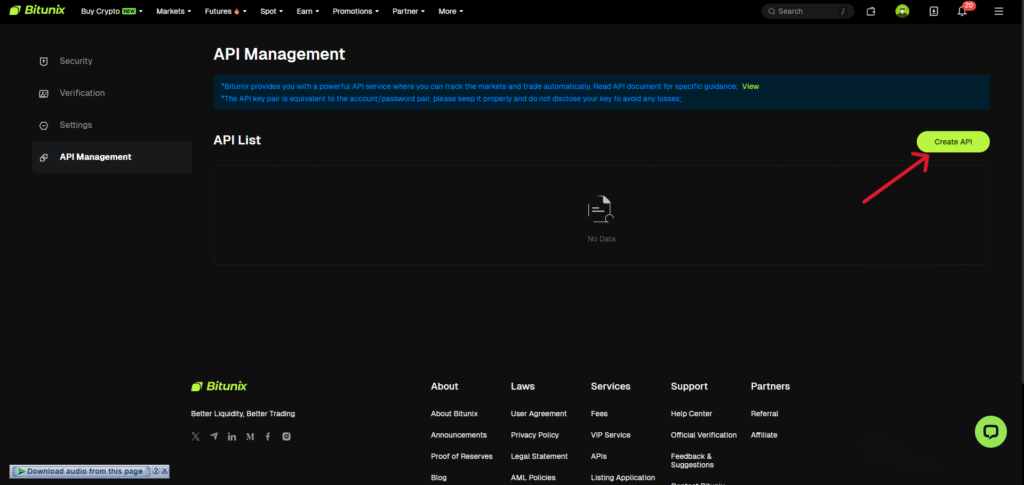Follow the View API document link
The image size is (1024, 485).
tap(750, 87)
